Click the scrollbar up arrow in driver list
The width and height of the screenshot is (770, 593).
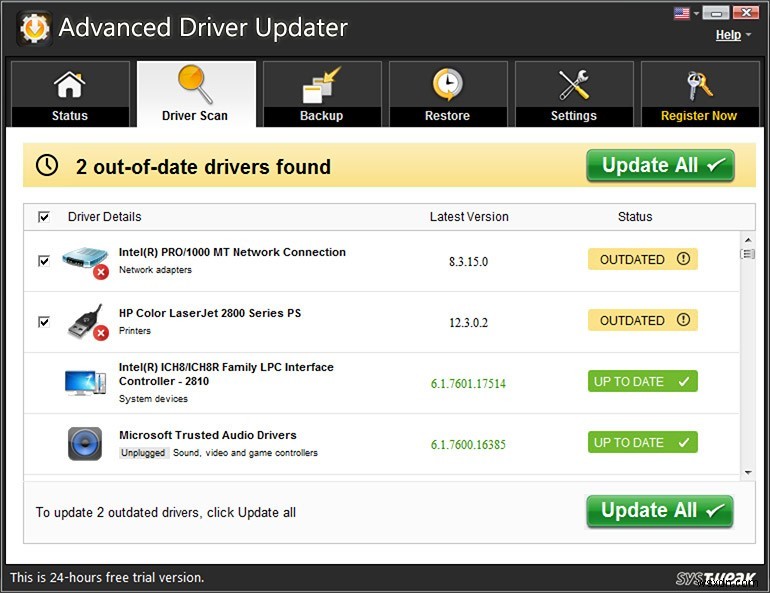click(748, 240)
